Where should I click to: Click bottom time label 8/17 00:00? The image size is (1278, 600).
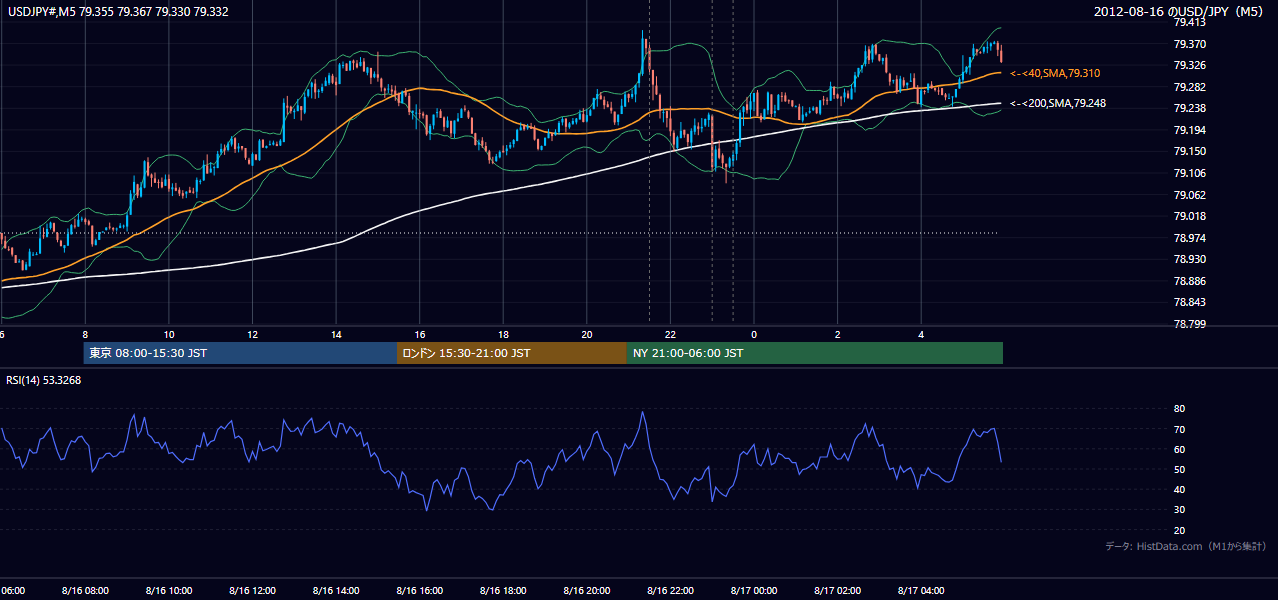[754, 590]
